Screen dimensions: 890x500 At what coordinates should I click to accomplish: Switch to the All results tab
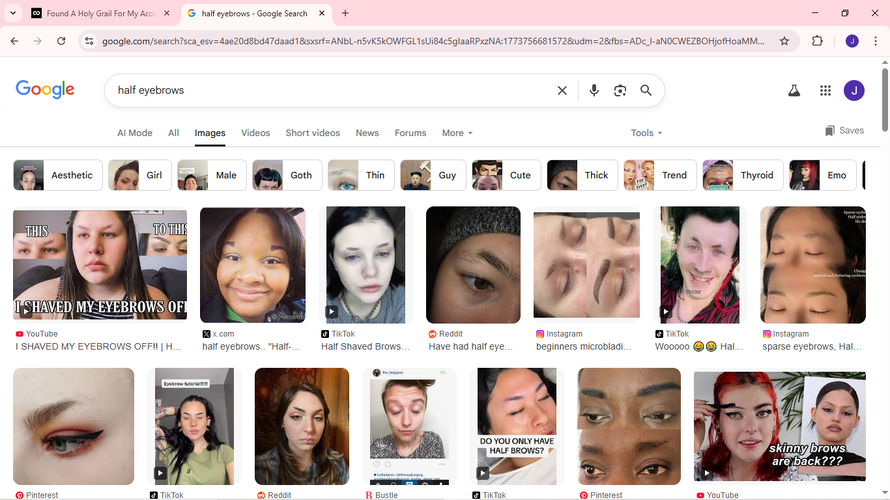click(173, 133)
